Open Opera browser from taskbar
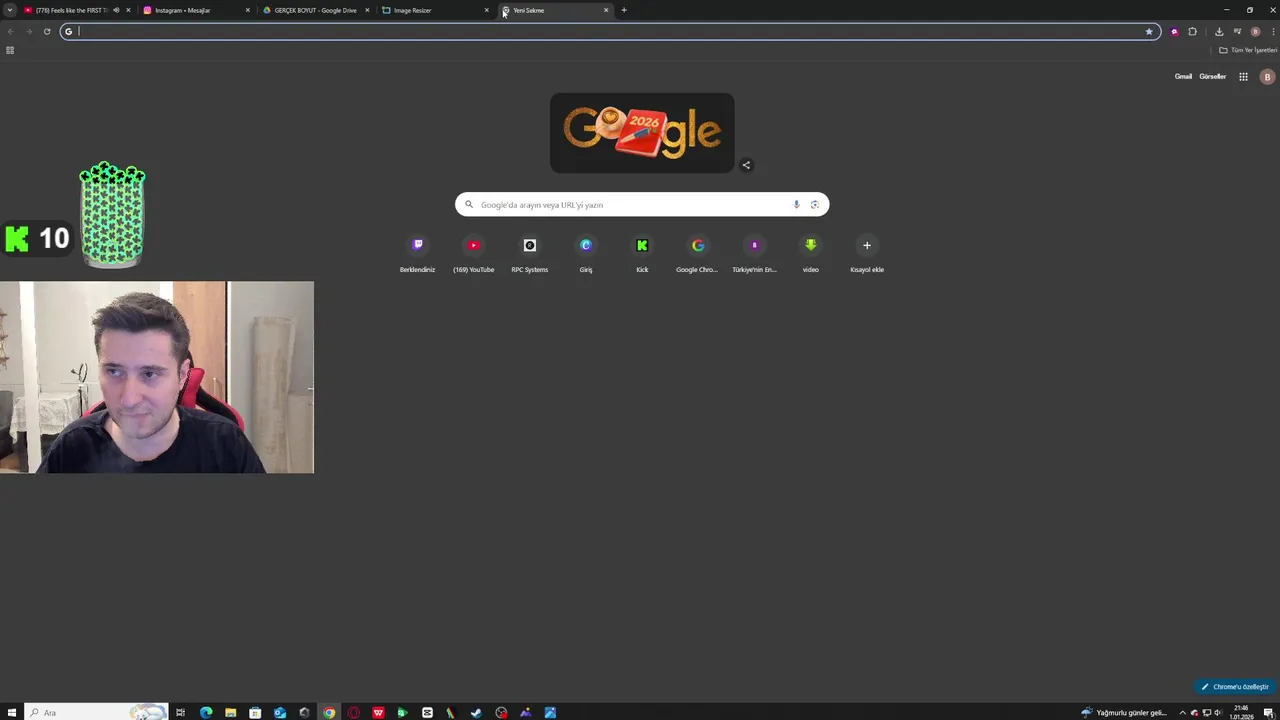This screenshot has height=720, width=1280. [353, 713]
